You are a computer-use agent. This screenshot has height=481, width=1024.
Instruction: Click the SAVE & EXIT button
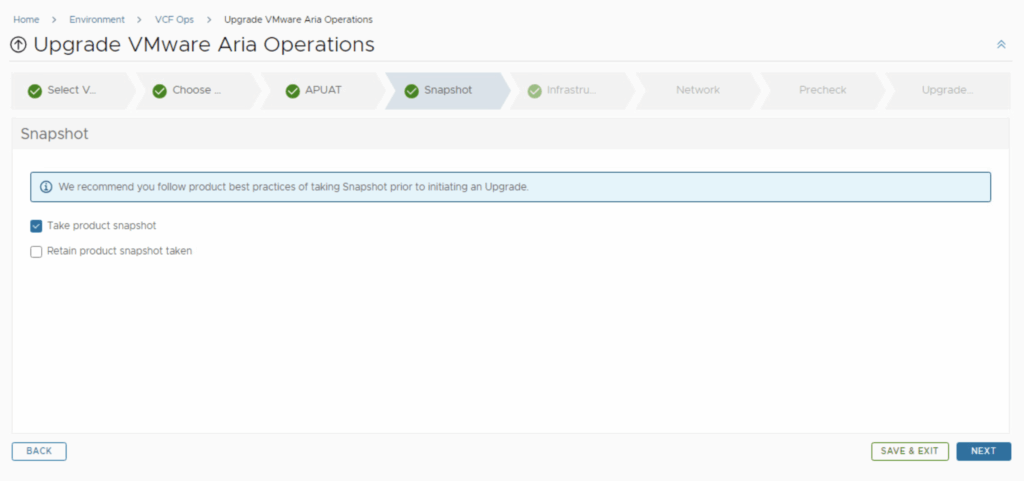[909, 451]
